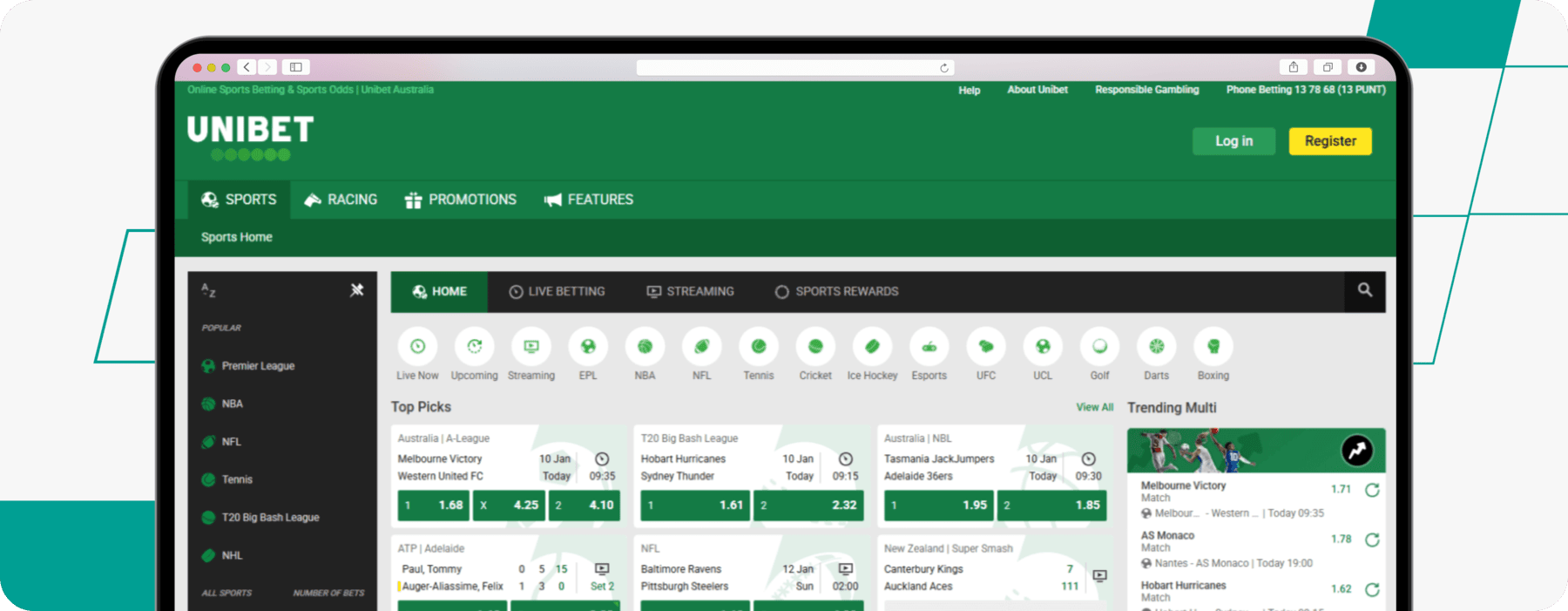Open the browser downloads icon

1361,67
